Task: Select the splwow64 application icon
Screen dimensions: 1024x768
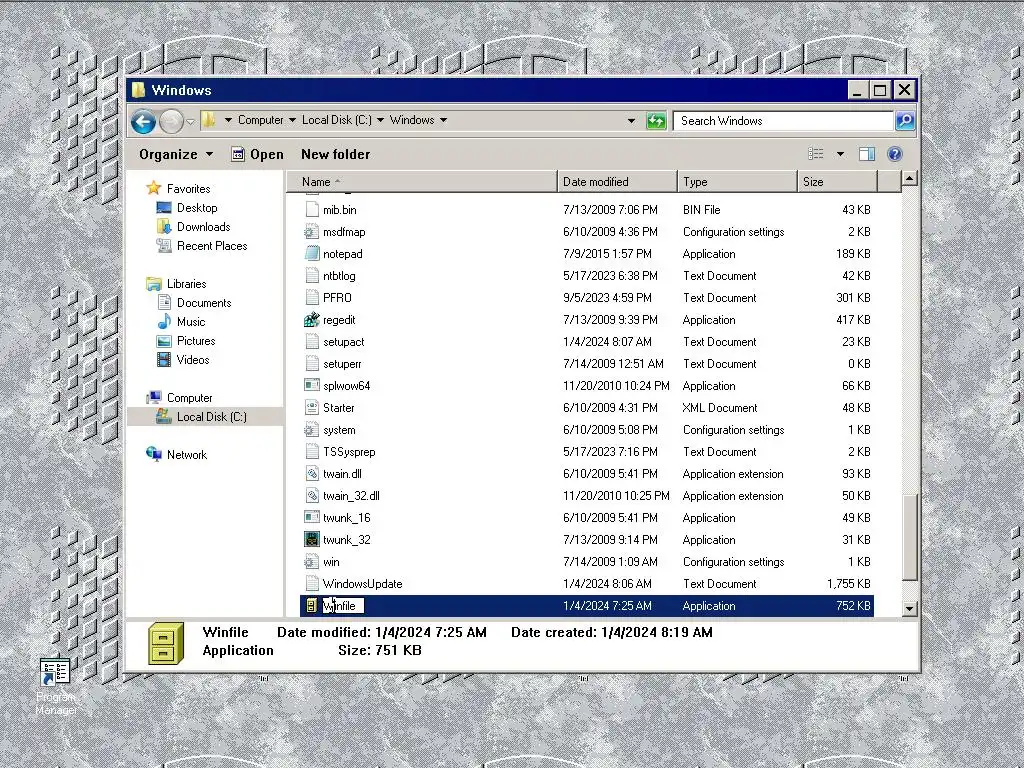Action: click(x=312, y=385)
